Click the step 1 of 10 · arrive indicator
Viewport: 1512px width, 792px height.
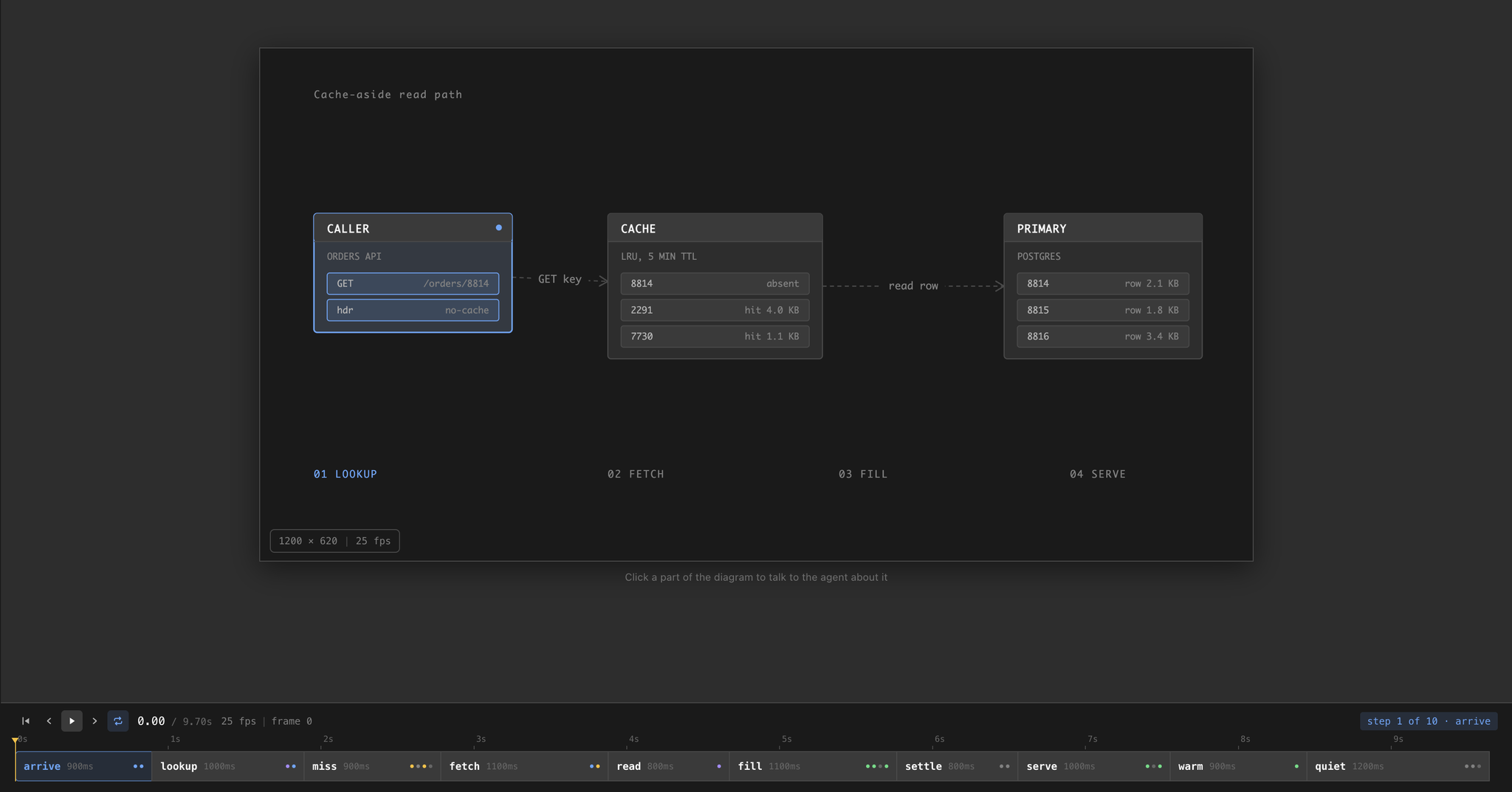tap(1429, 721)
